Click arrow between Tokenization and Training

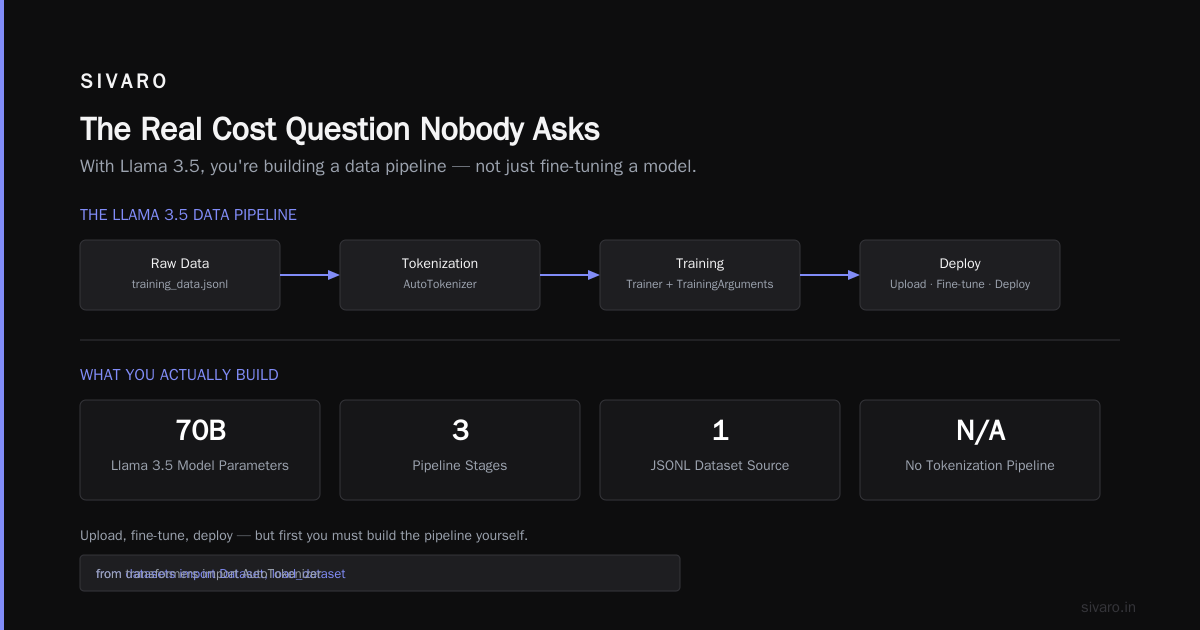tap(570, 275)
